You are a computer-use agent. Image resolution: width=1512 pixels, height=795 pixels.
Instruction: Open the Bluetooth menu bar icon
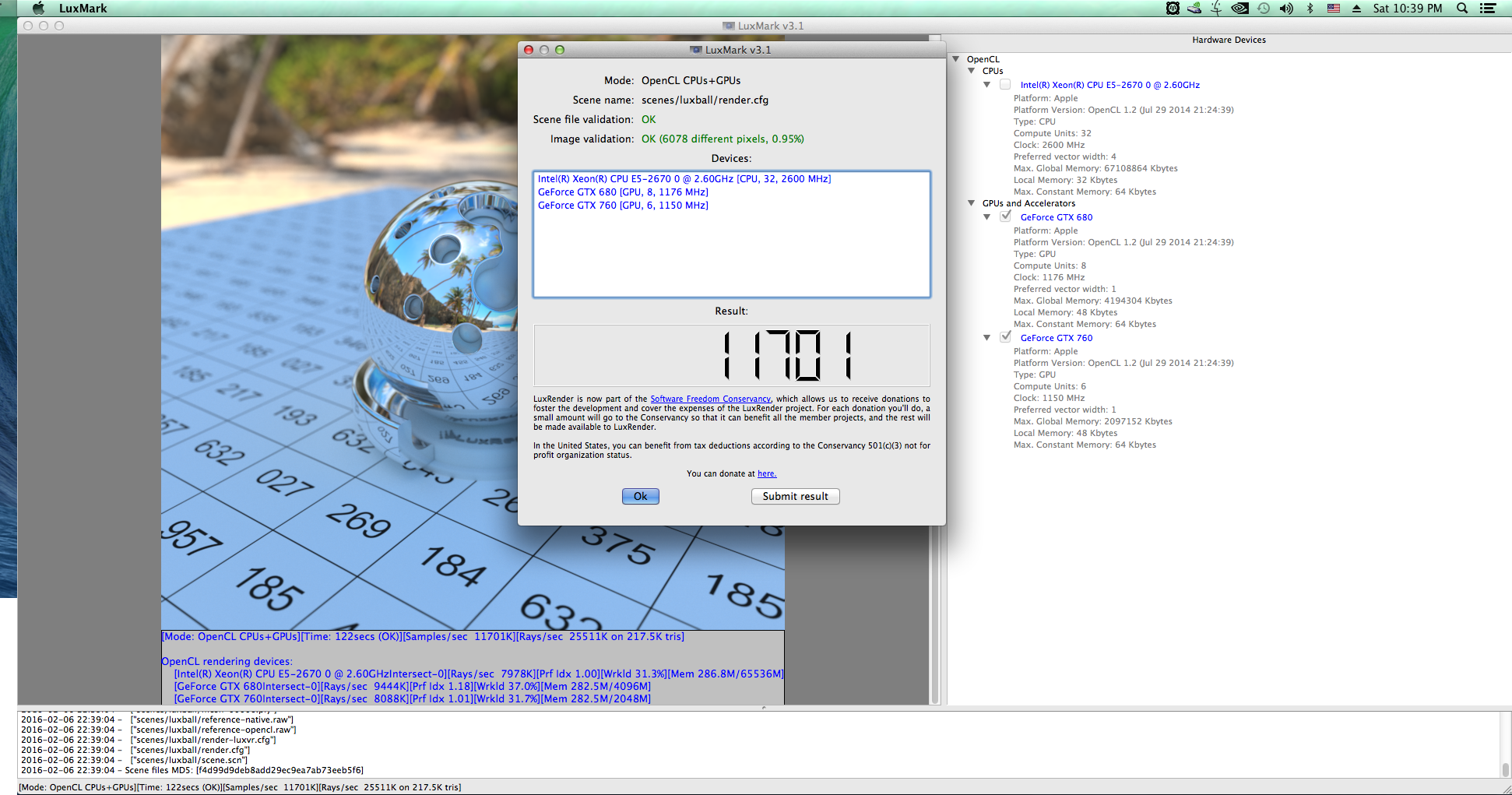pos(1310,9)
